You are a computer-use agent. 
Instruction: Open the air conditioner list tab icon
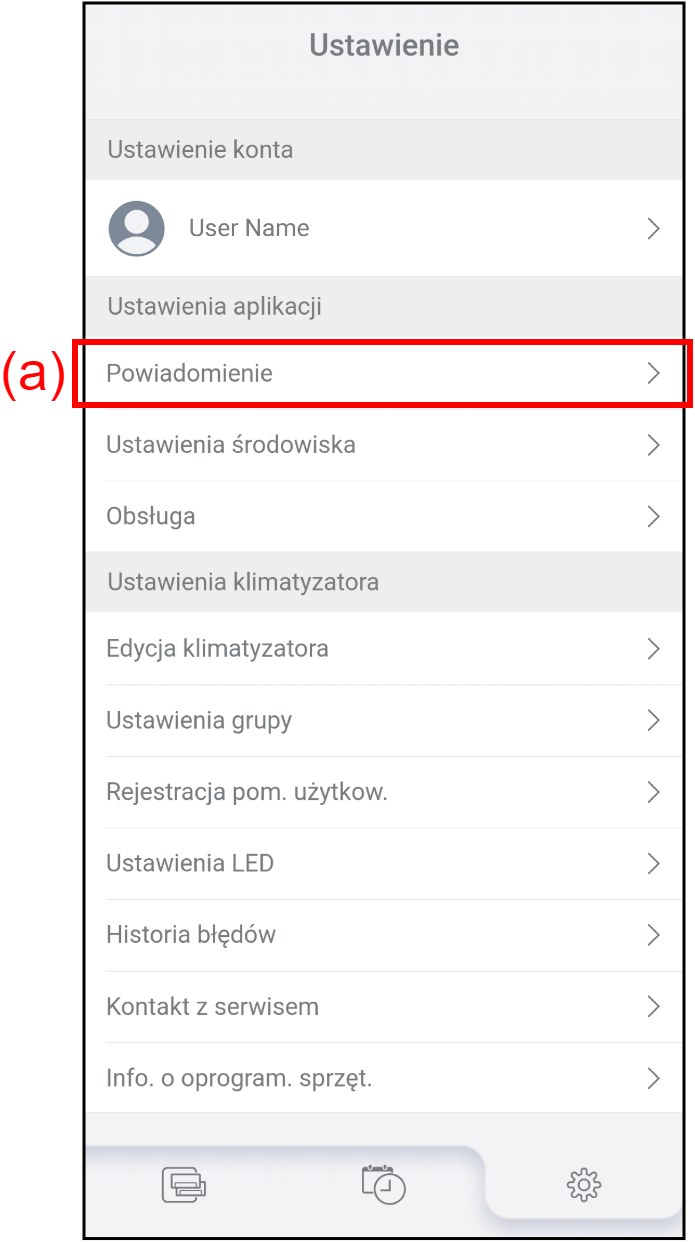[x=184, y=1185]
